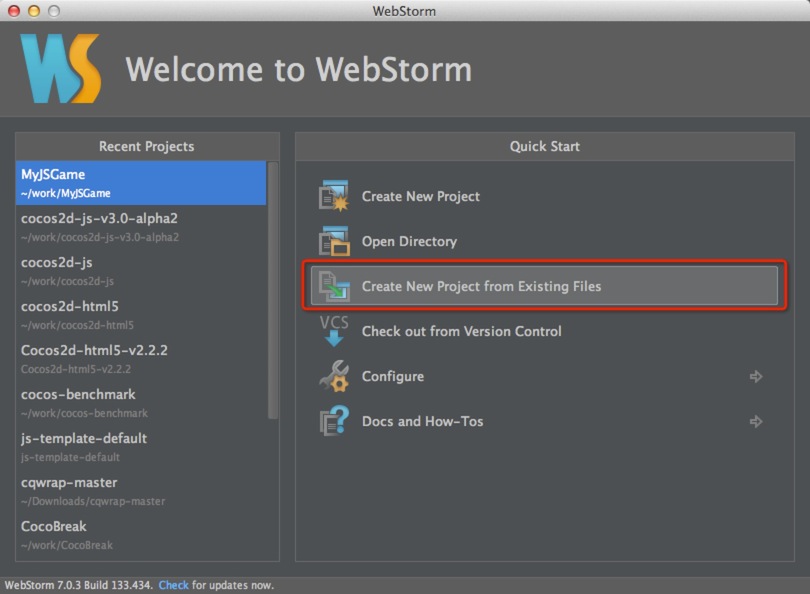Select Check out from Version Control
The height and width of the screenshot is (594, 810).
coord(461,331)
